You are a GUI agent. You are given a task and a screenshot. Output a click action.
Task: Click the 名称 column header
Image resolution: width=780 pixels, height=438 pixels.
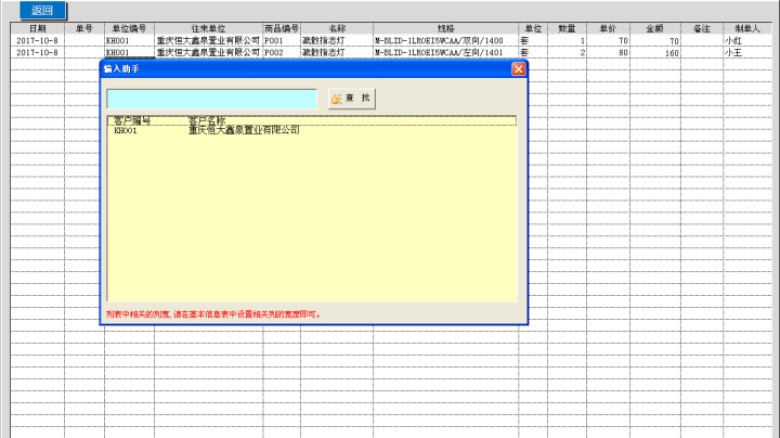point(337,28)
